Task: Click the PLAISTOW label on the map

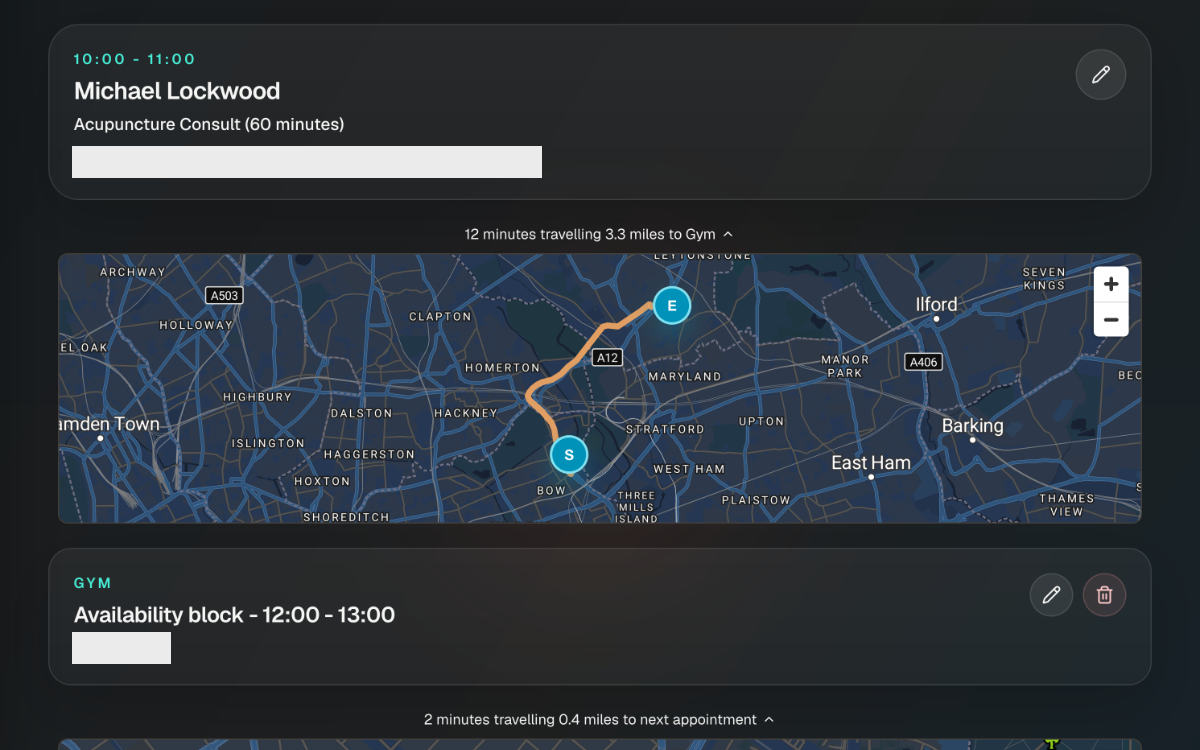Action: pos(756,500)
